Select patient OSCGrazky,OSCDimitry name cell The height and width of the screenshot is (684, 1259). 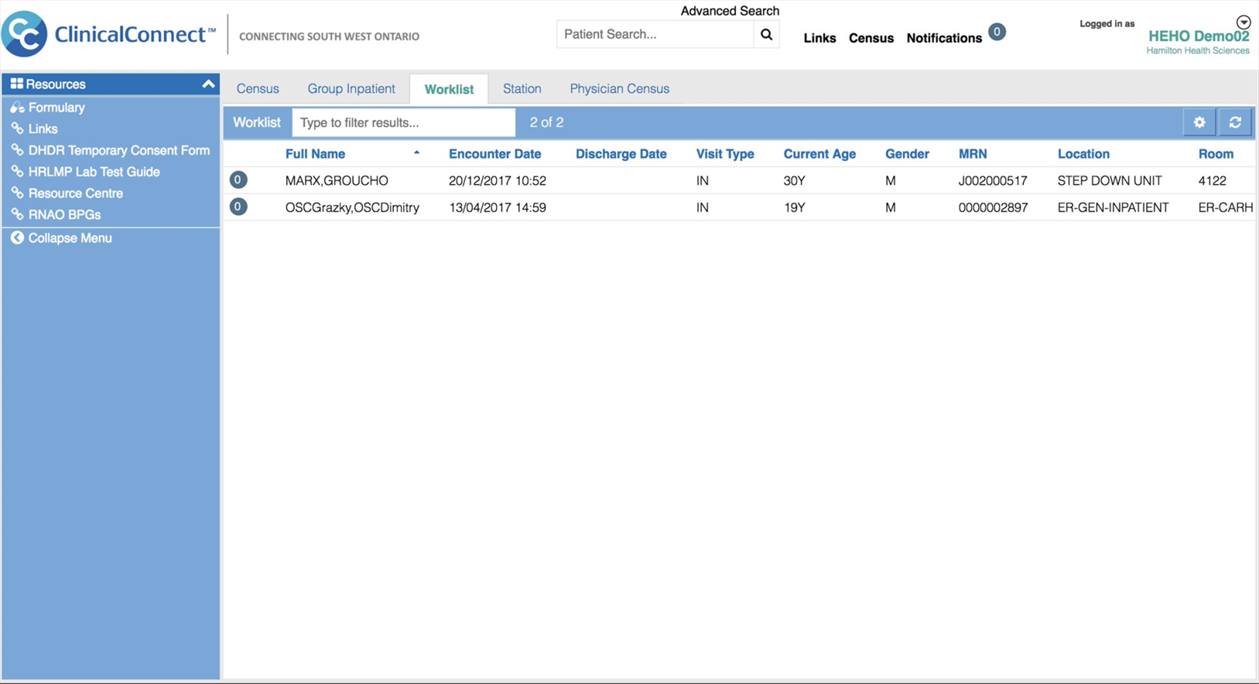click(x=352, y=208)
